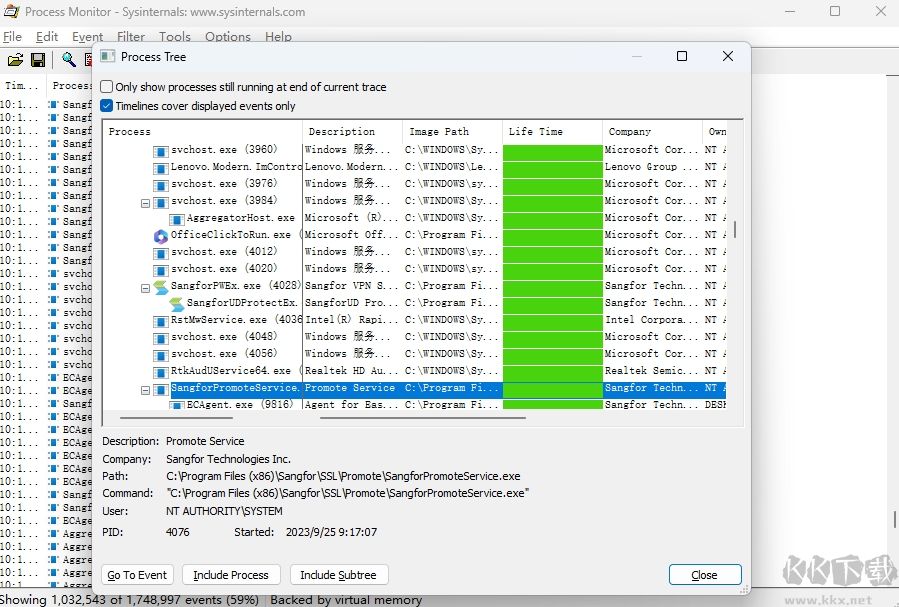
Task: Select the 'Realtek Semic...' company cell
Action: (x=652, y=371)
